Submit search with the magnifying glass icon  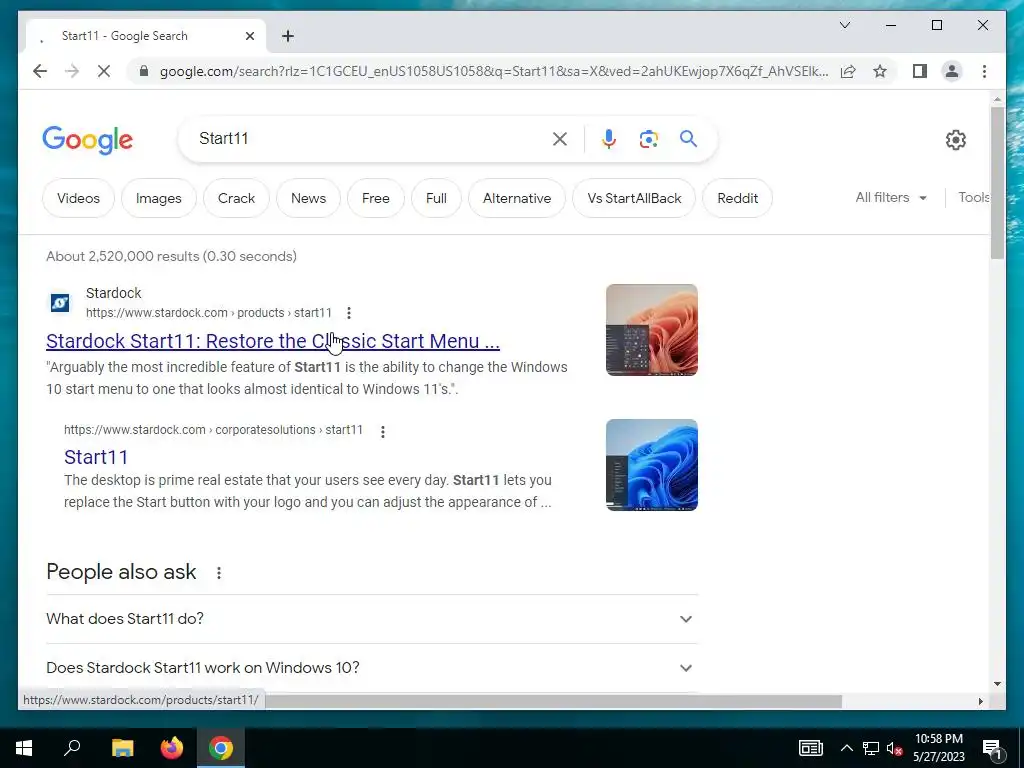pyautogui.click(x=688, y=138)
